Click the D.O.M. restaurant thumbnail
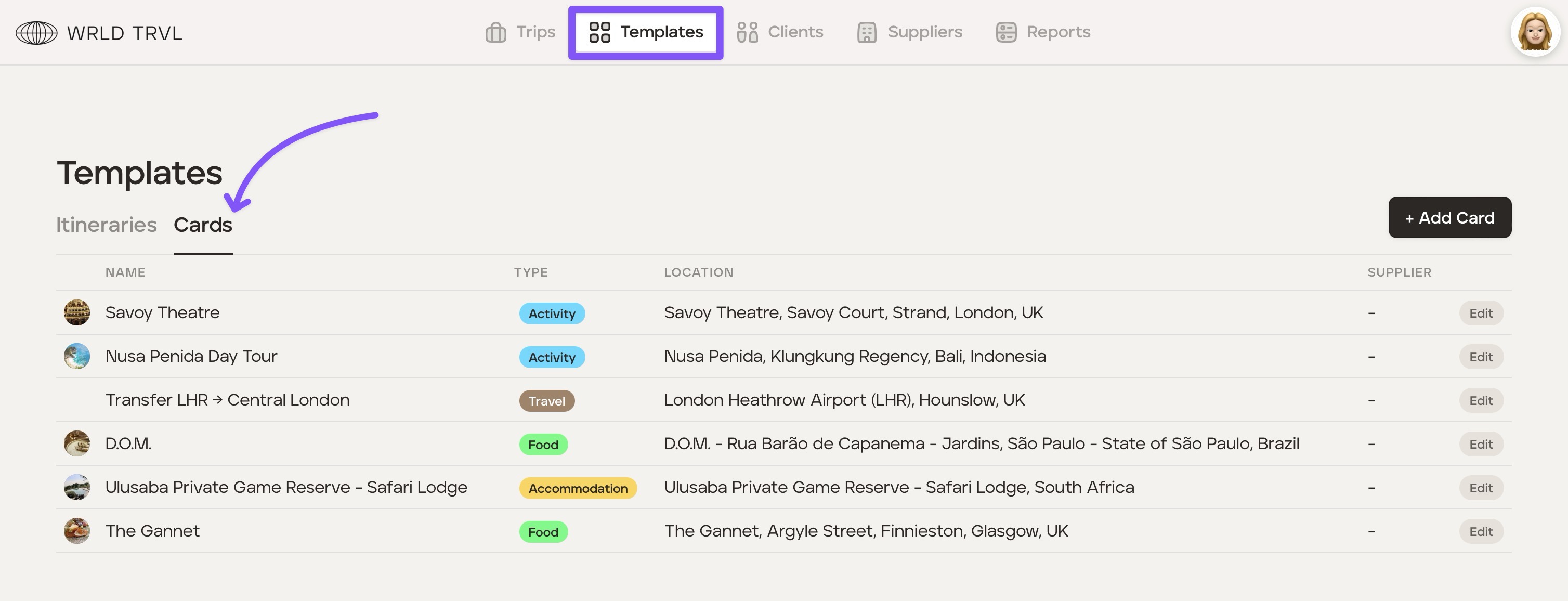This screenshot has height=601, width=1568. coord(77,443)
